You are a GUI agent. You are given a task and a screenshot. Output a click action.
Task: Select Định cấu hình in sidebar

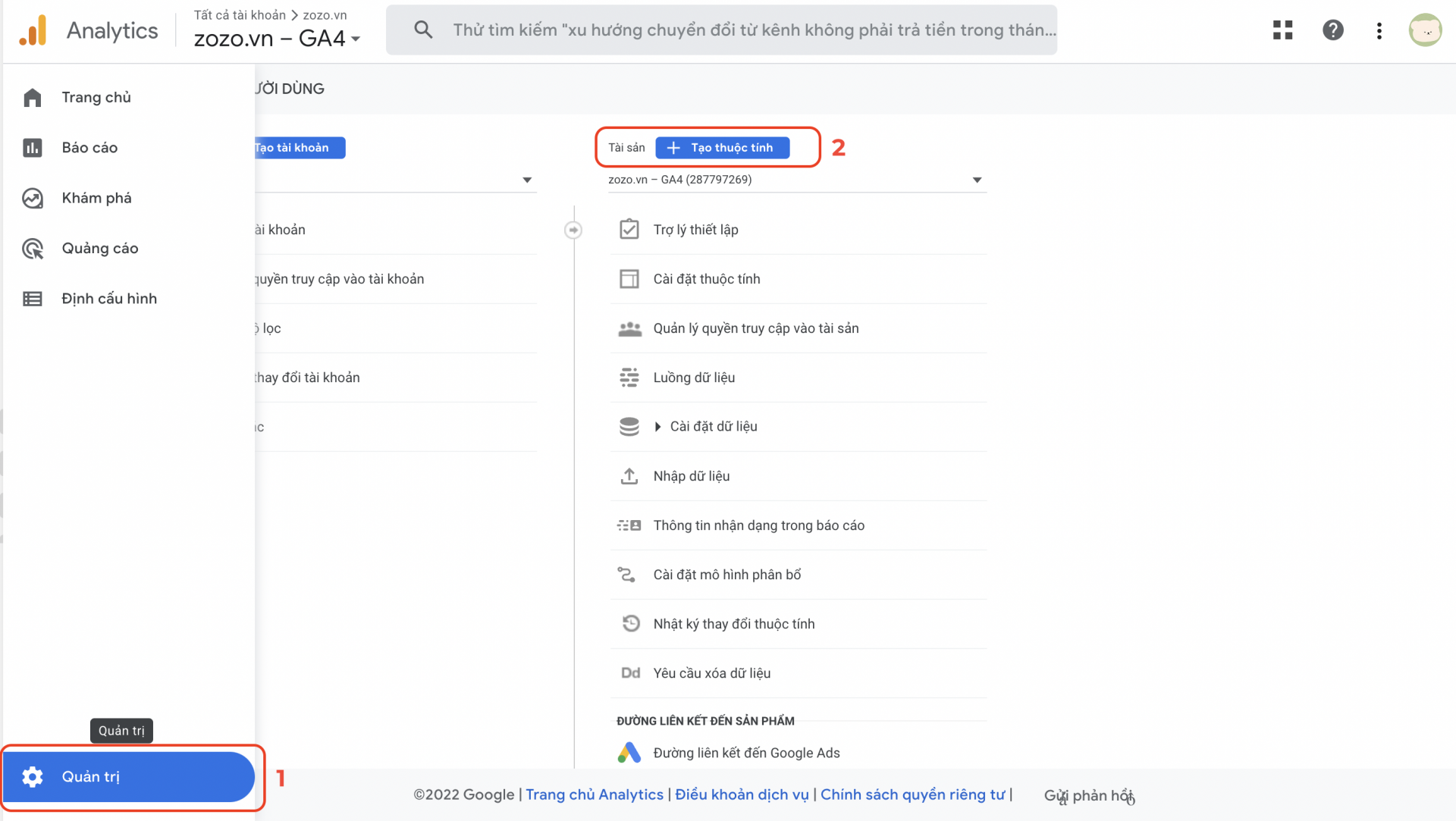click(109, 299)
